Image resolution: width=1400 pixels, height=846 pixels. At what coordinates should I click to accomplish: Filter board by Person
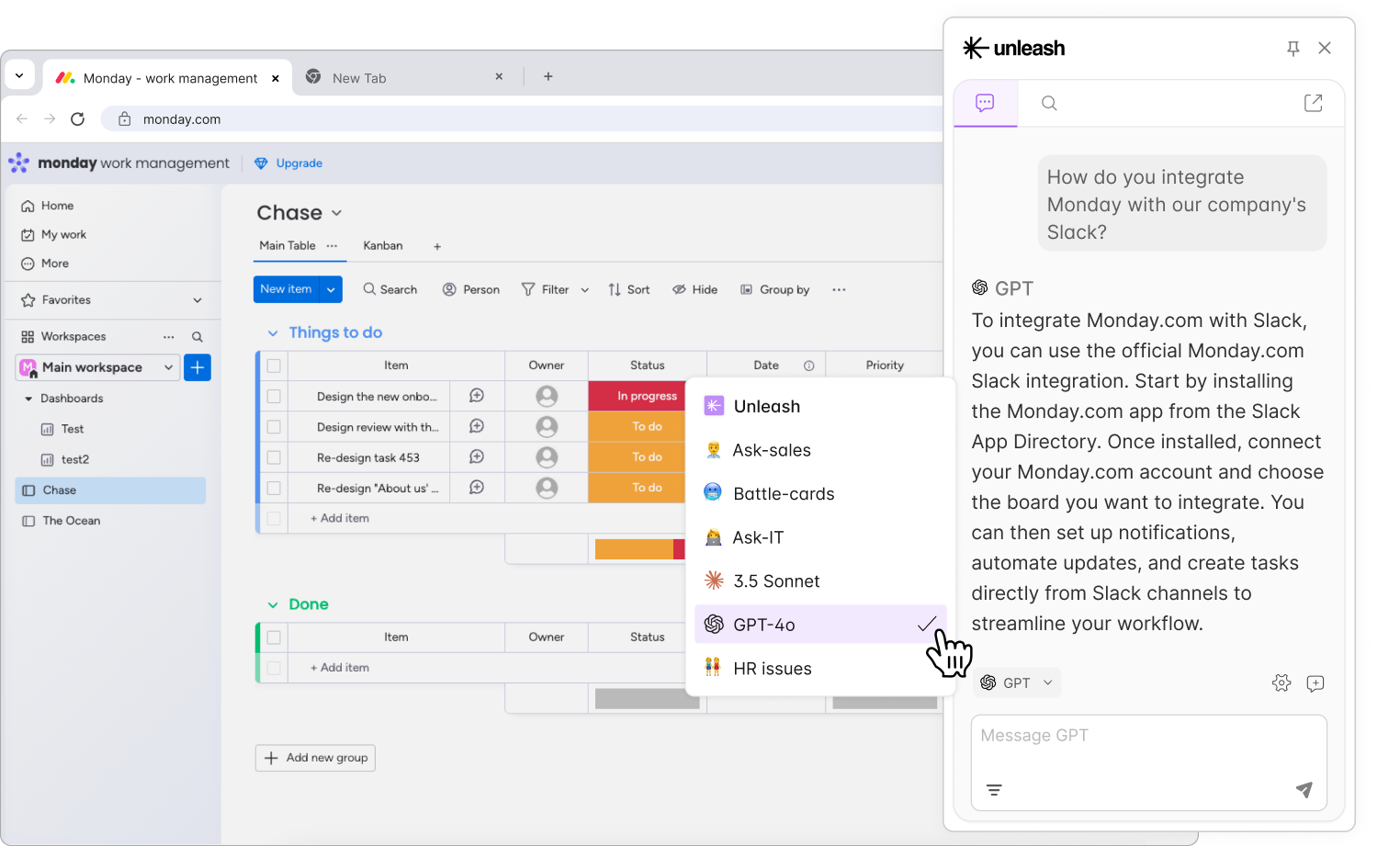point(471,289)
